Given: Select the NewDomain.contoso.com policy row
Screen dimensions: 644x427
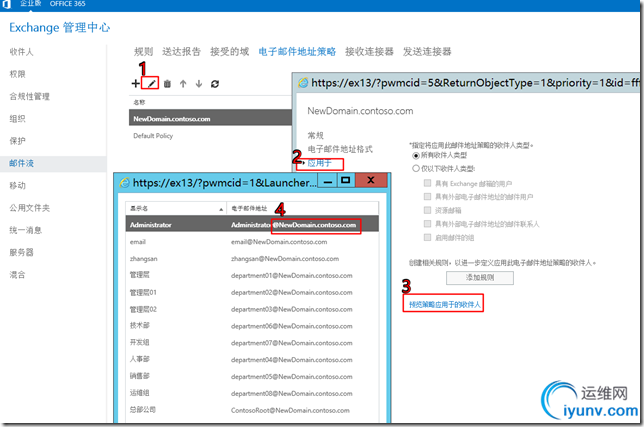Looking at the screenshot, I should coord(210,119).
